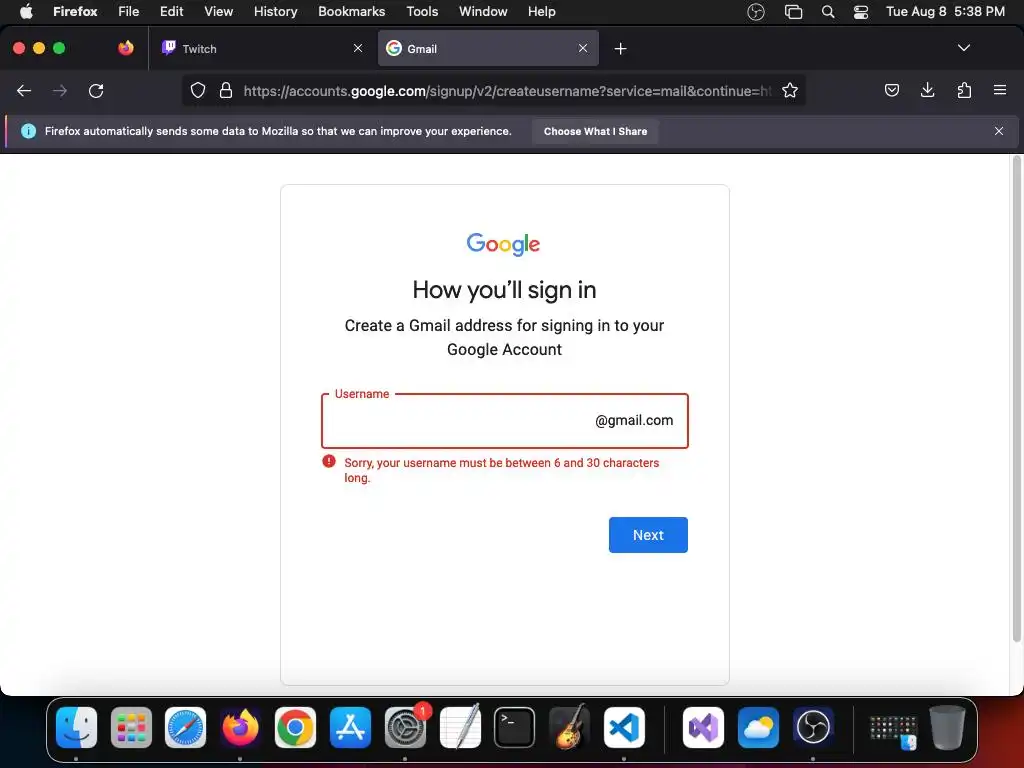
Task: Go back to the previous page
Action: coord(24,91)
